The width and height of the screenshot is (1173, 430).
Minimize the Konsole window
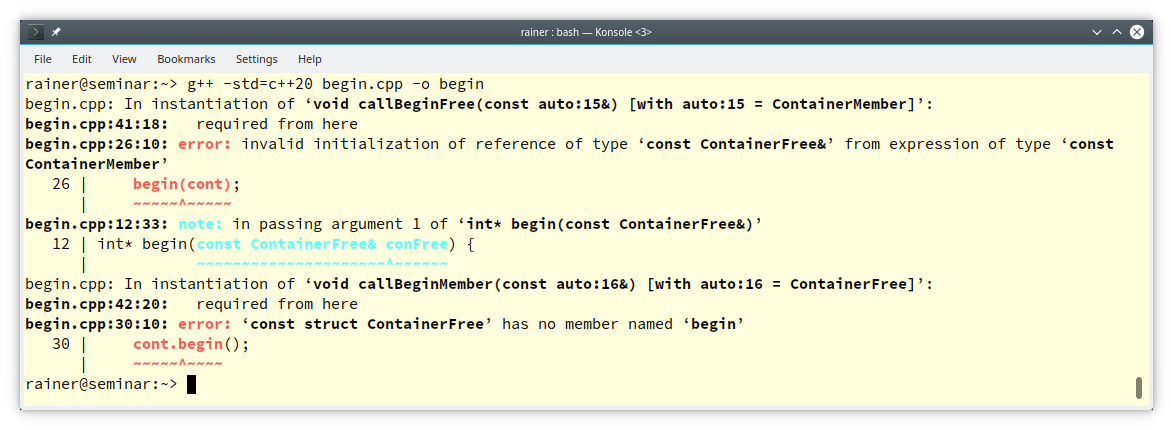1097,32
